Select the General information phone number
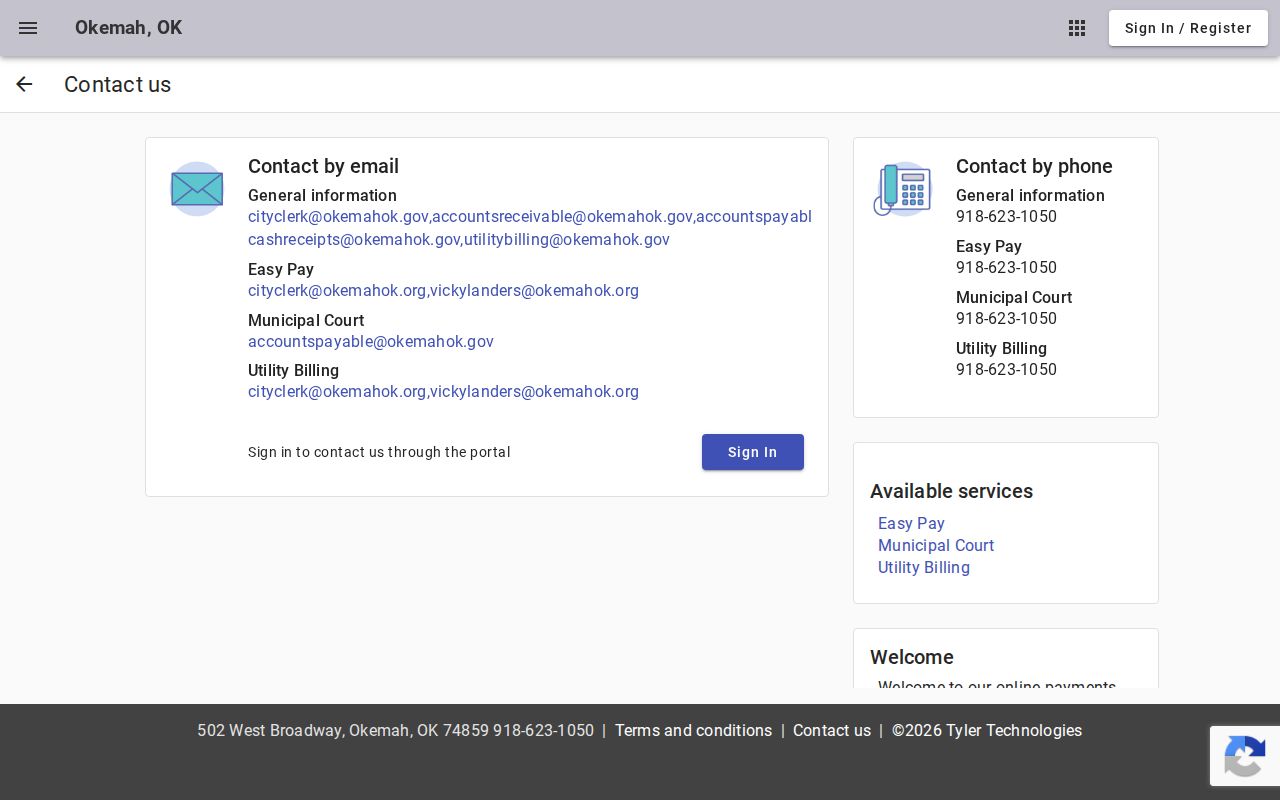1280x800 pixels. tap(1006, 216)
